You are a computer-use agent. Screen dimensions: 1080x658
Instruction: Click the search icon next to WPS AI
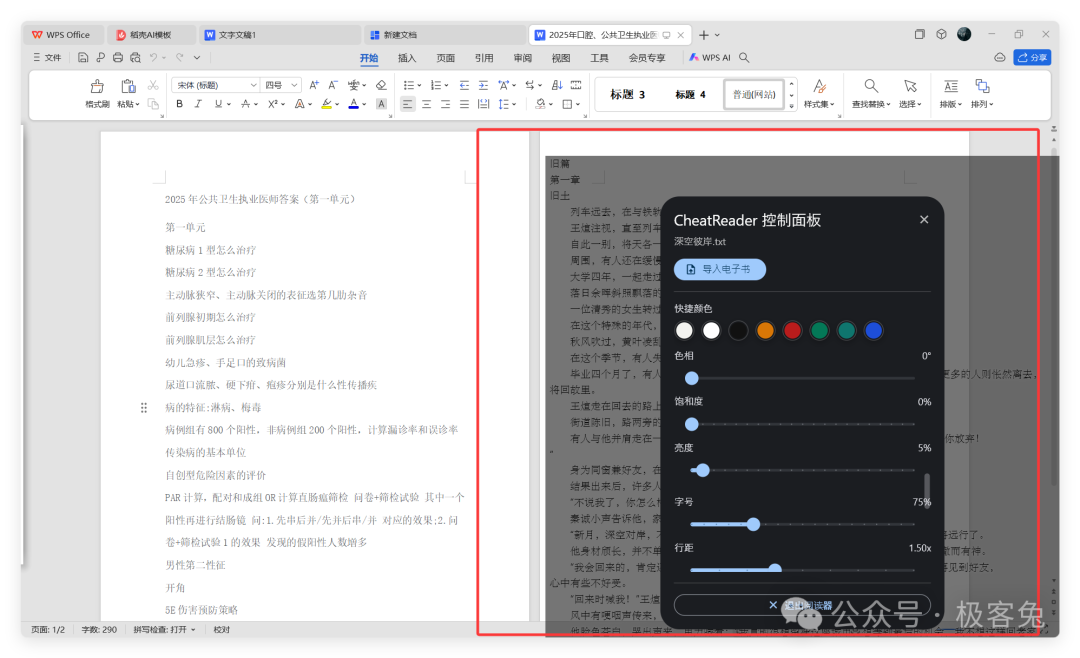[x=744, y=58]
